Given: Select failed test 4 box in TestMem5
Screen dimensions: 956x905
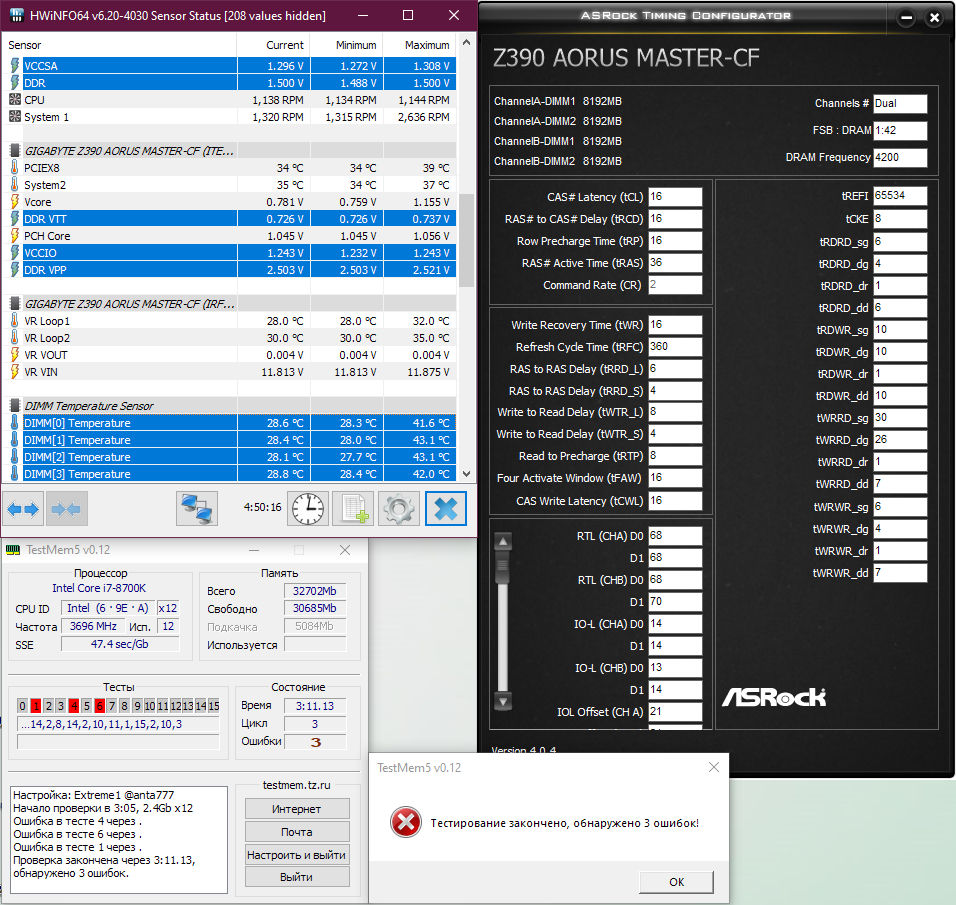Looking at the screenshot, I should 74,706.
